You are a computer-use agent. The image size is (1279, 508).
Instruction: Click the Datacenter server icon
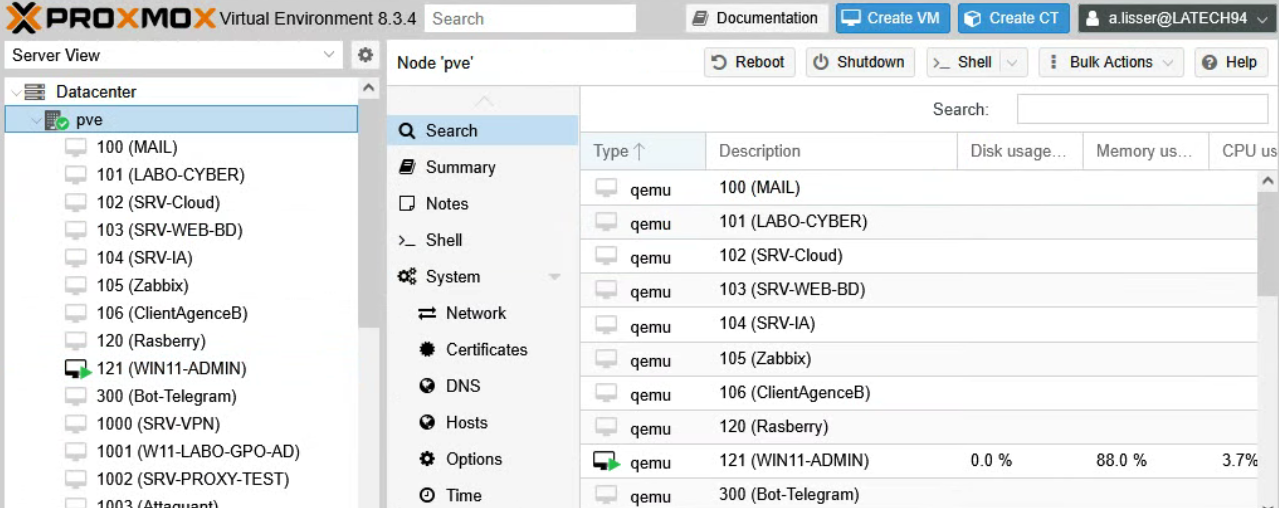[x=35, y=92]
